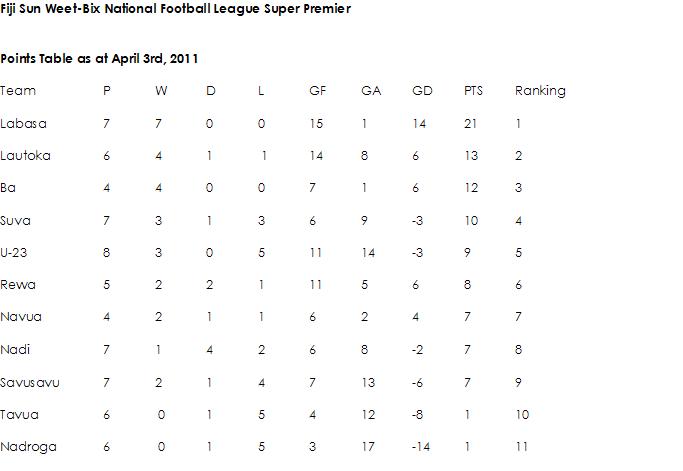Screen dimensions: 683x471
Task: Click the GD column header
Action: pyautogui.click(x=422, y=91)
